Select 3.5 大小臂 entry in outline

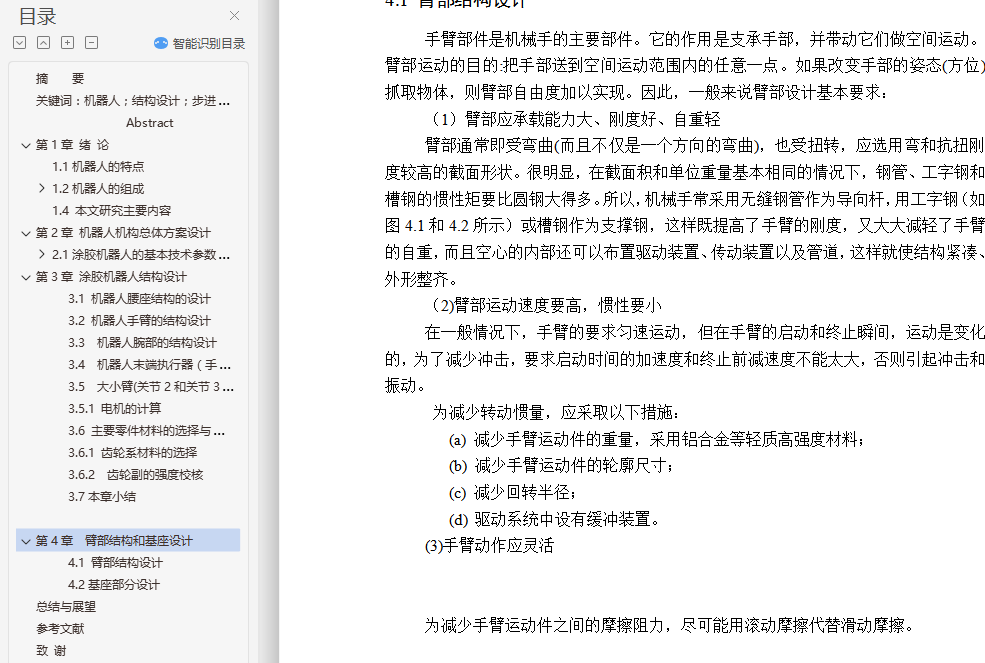coord(151,386)
